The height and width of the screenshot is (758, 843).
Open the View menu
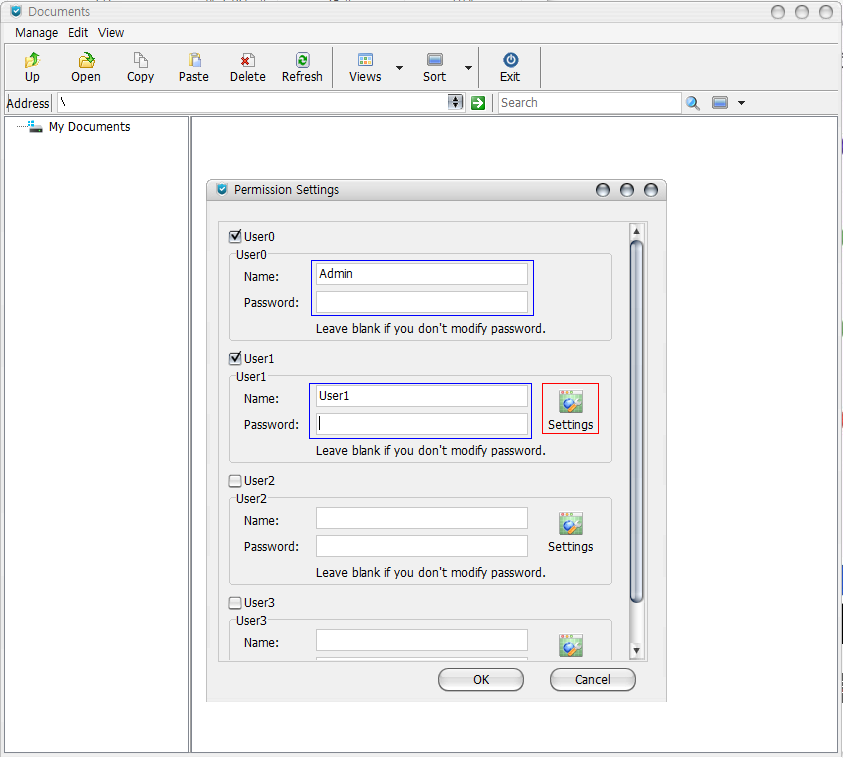tap(111, 33)
